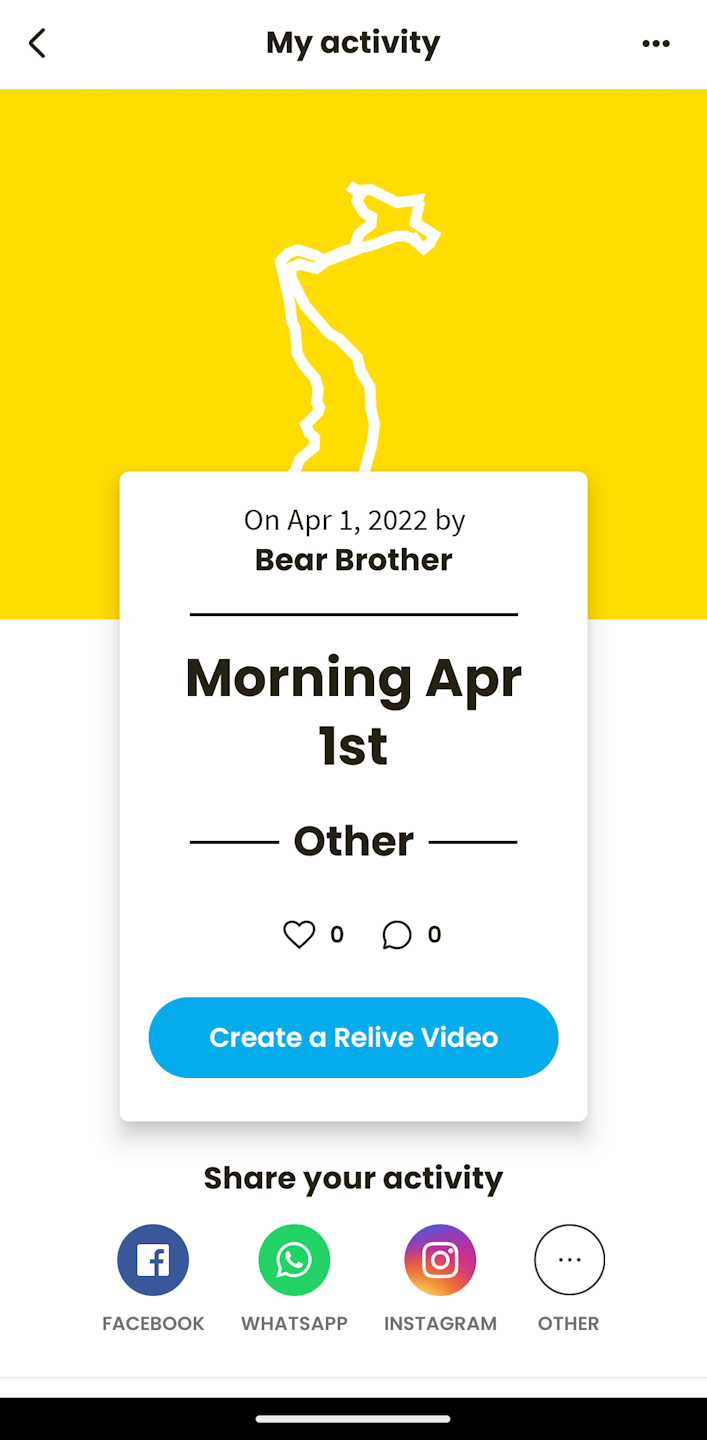This screenshot has height=1440, width=707.
Task: Tap the comment count next to bubble
Action: coord(434,935)
